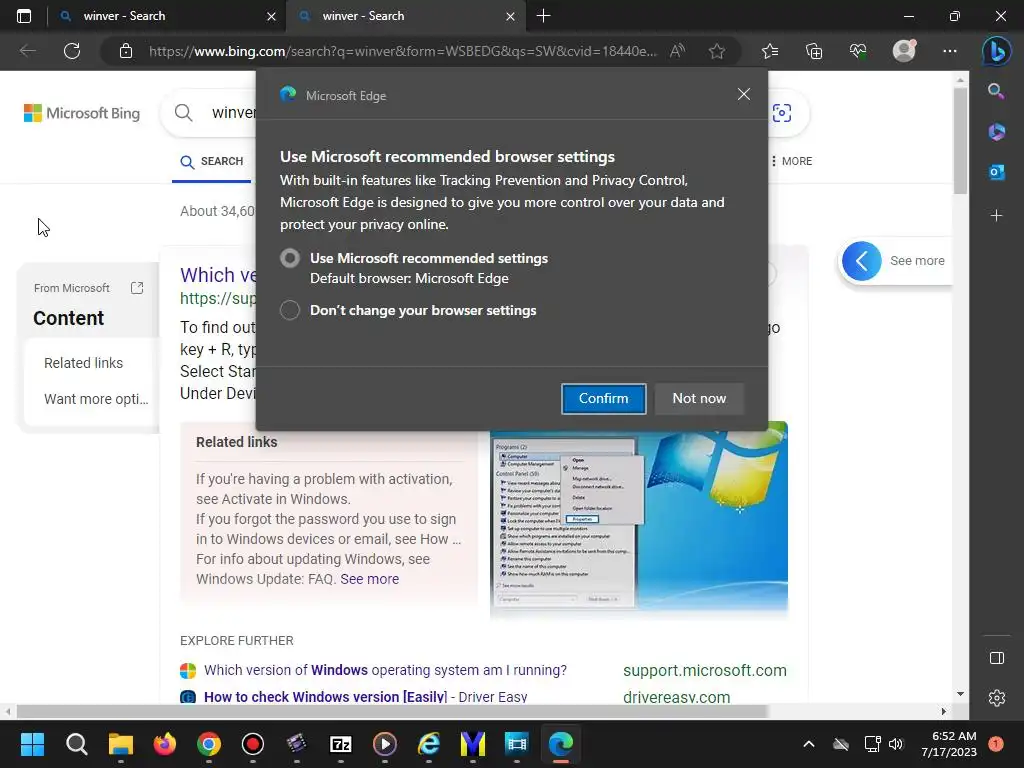
Task: Select Use Microsoft recommended settings radio
Action: click(290, 258)
